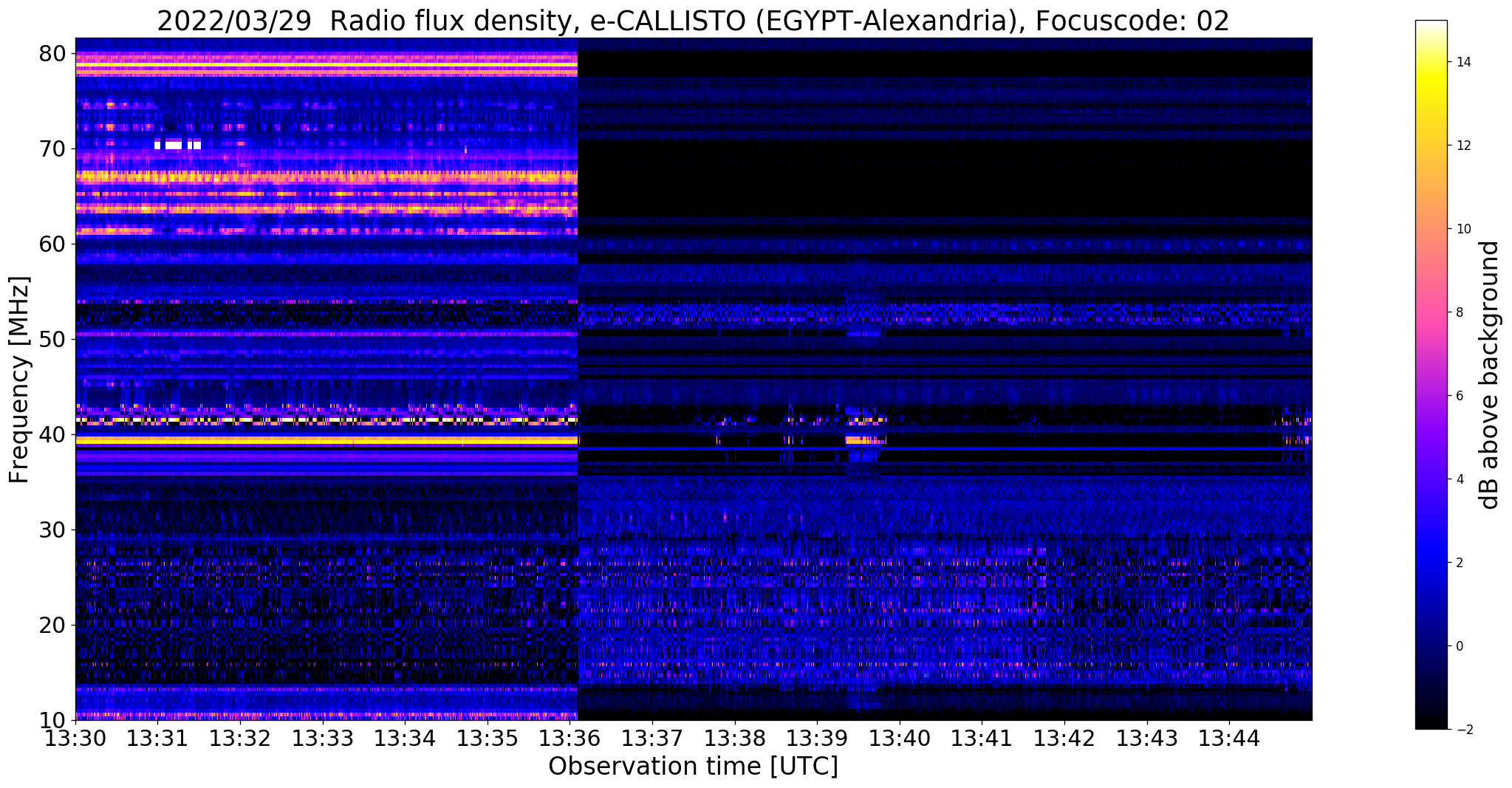Click the 13:41 time tick label
The image size is (1512, 788).
(982, 738)
